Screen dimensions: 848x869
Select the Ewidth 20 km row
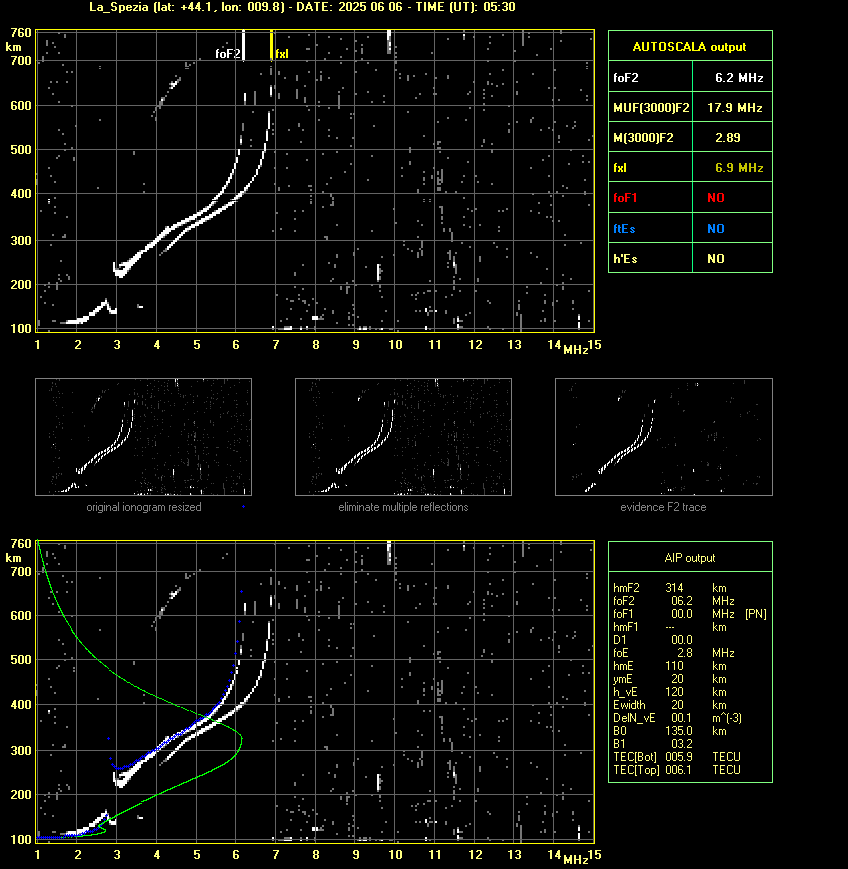(670, 705)
